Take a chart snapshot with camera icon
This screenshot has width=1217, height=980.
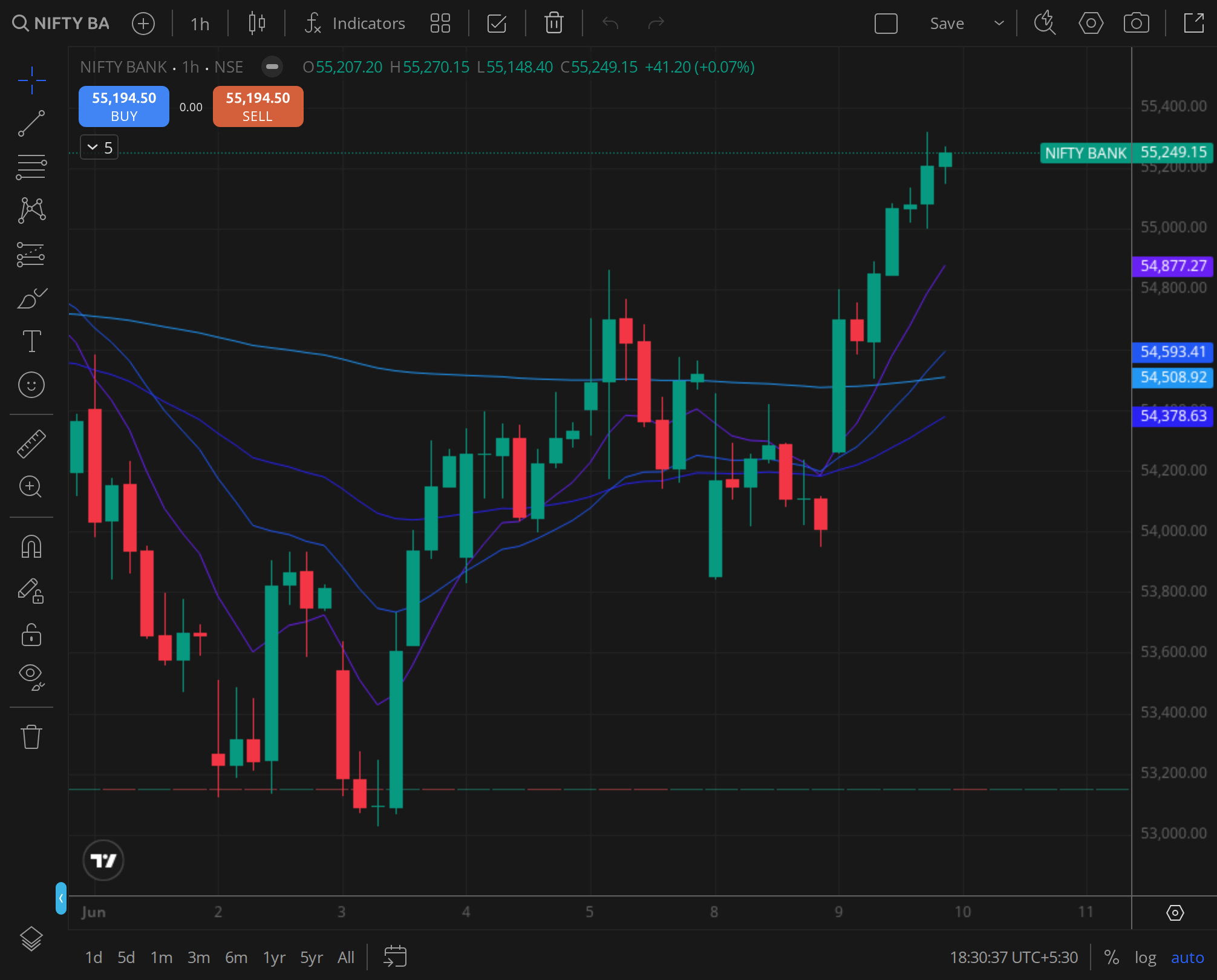(x=1137, y=24)
